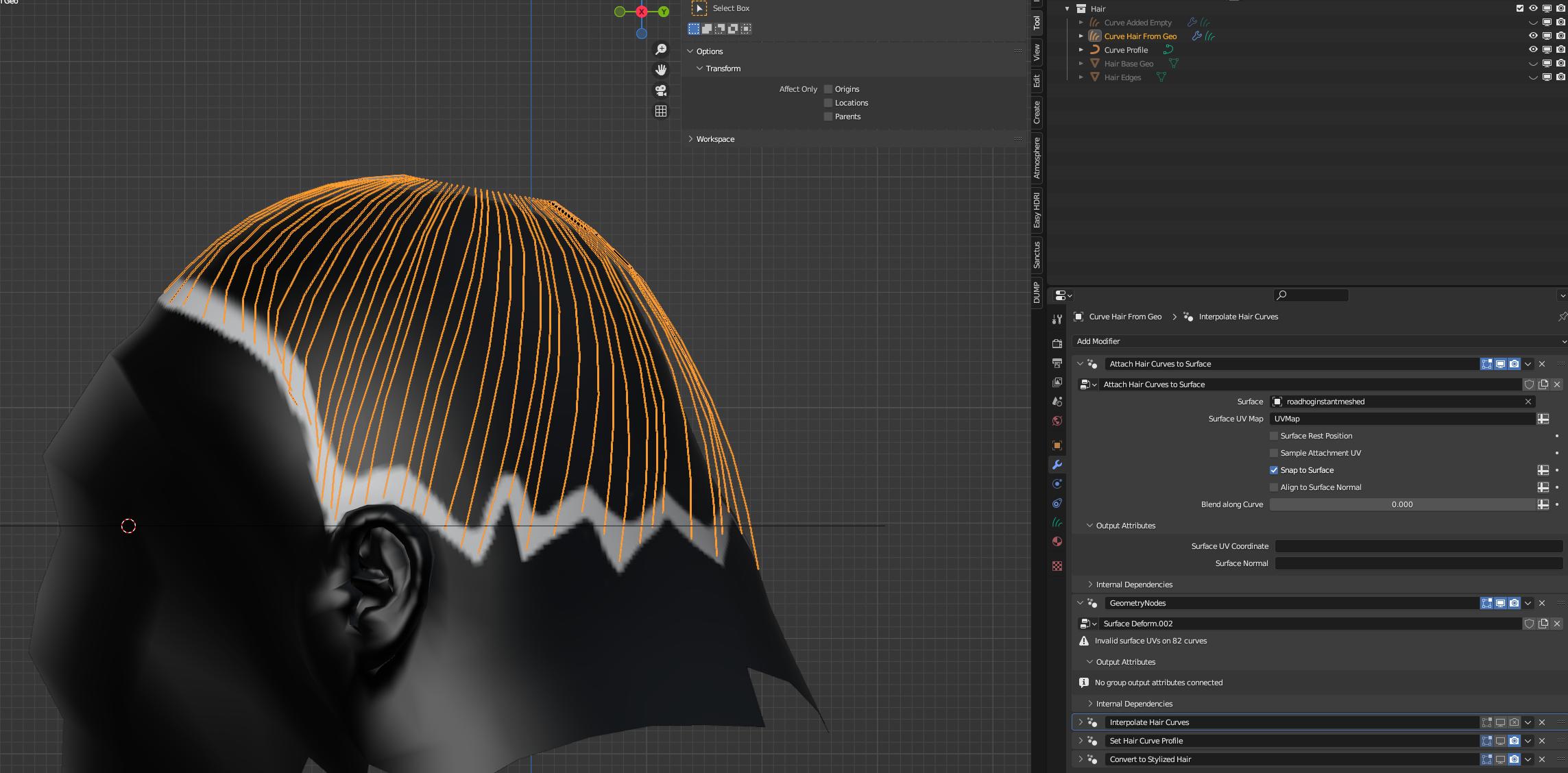Viewport: 1568px width, 773px height.
Task: Select the Object Data curves icon
Action: [1058, 522]
